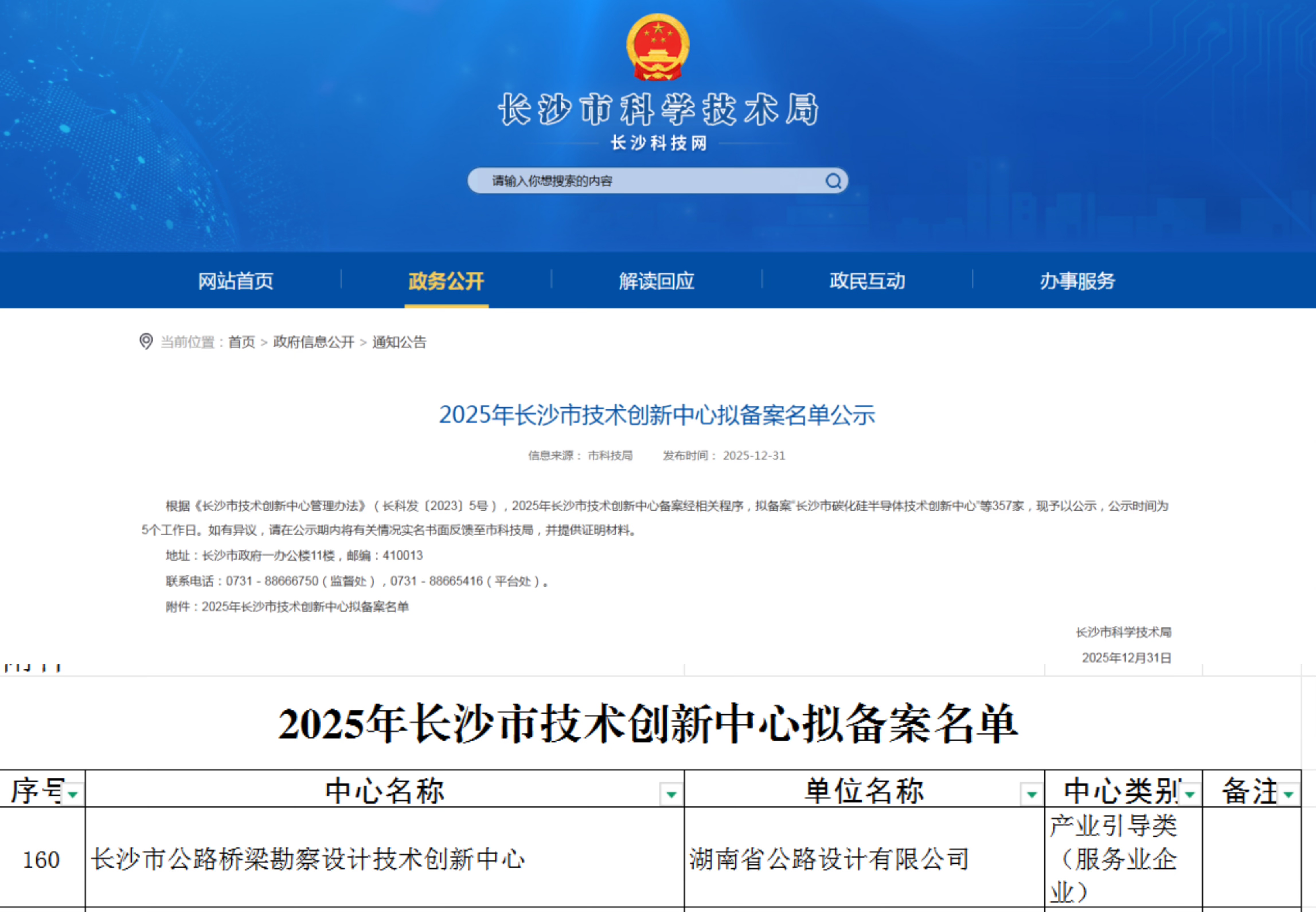This screenshot has width=1316, height=912.
Task: Click the 长沙市科学技术局 site title
Action: [x=658, y=109]
